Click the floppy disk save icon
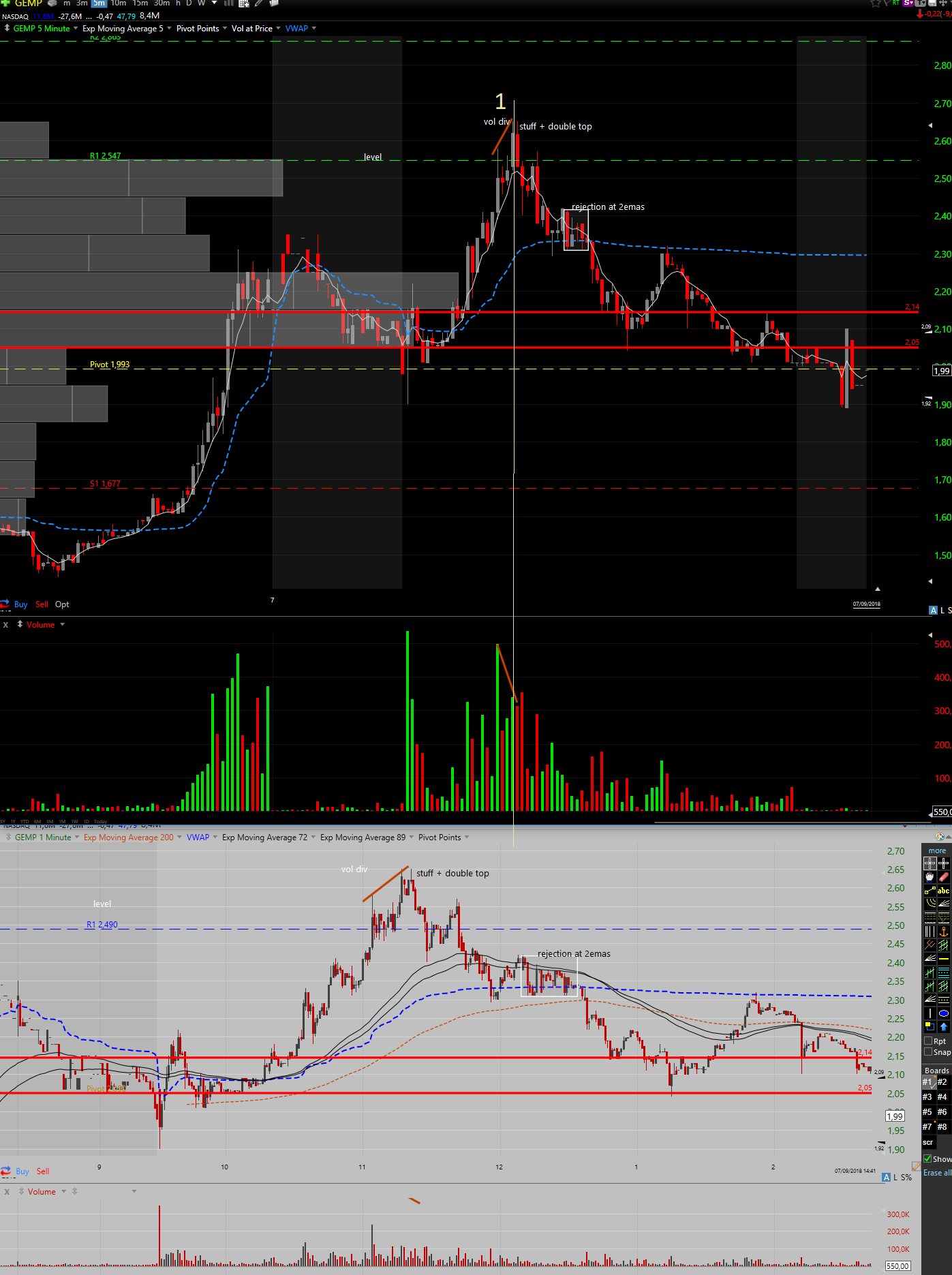This screenshot has width=952, height=1275. pyautogui.click(x=932, y=3)
